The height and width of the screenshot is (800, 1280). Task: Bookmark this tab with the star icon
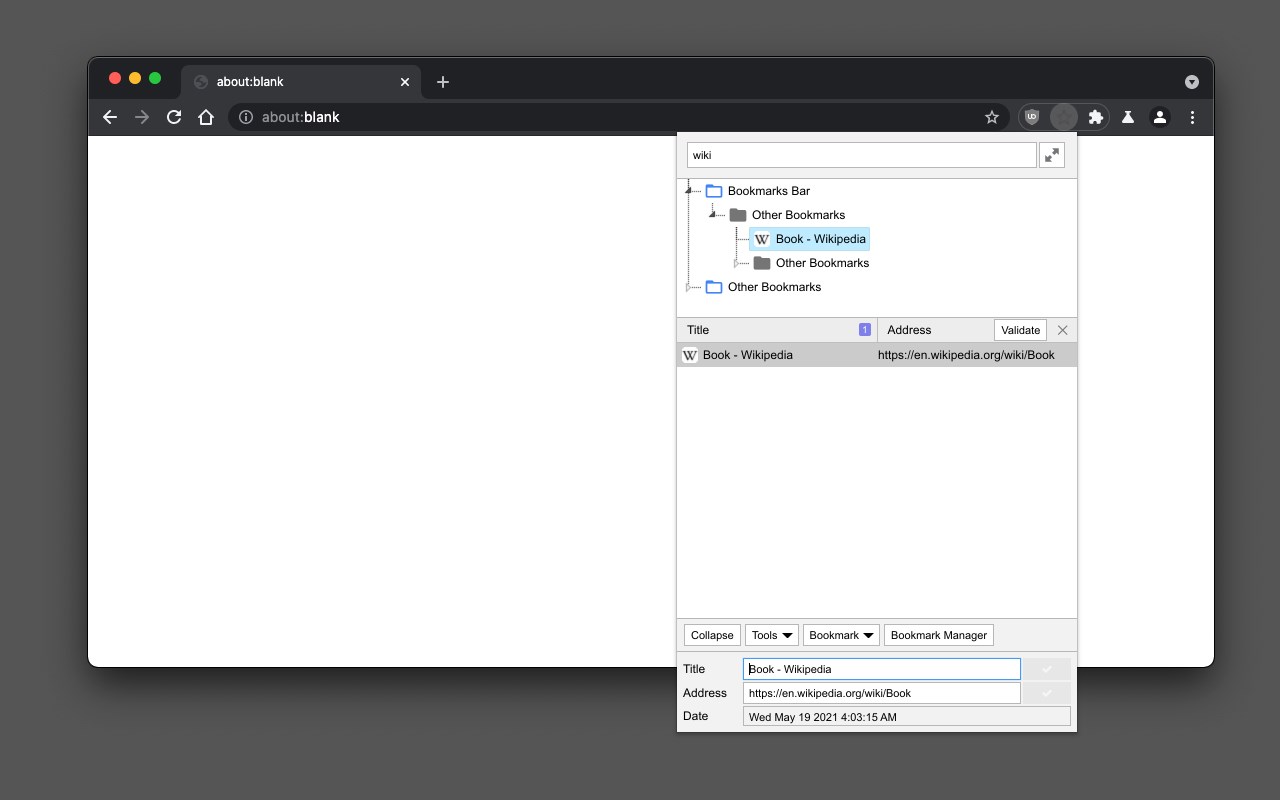992,117
